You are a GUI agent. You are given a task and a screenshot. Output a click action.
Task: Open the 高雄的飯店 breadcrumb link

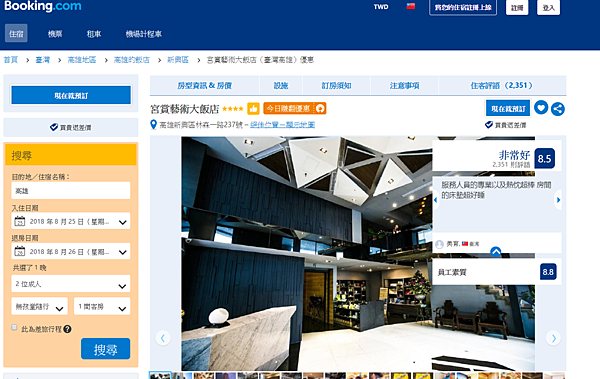click(x=132, y=60)
